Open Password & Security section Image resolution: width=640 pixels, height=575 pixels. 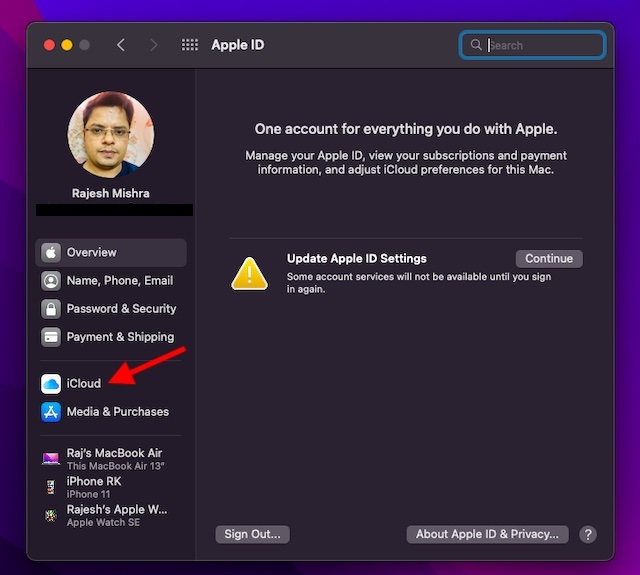(x=111, y=309)
